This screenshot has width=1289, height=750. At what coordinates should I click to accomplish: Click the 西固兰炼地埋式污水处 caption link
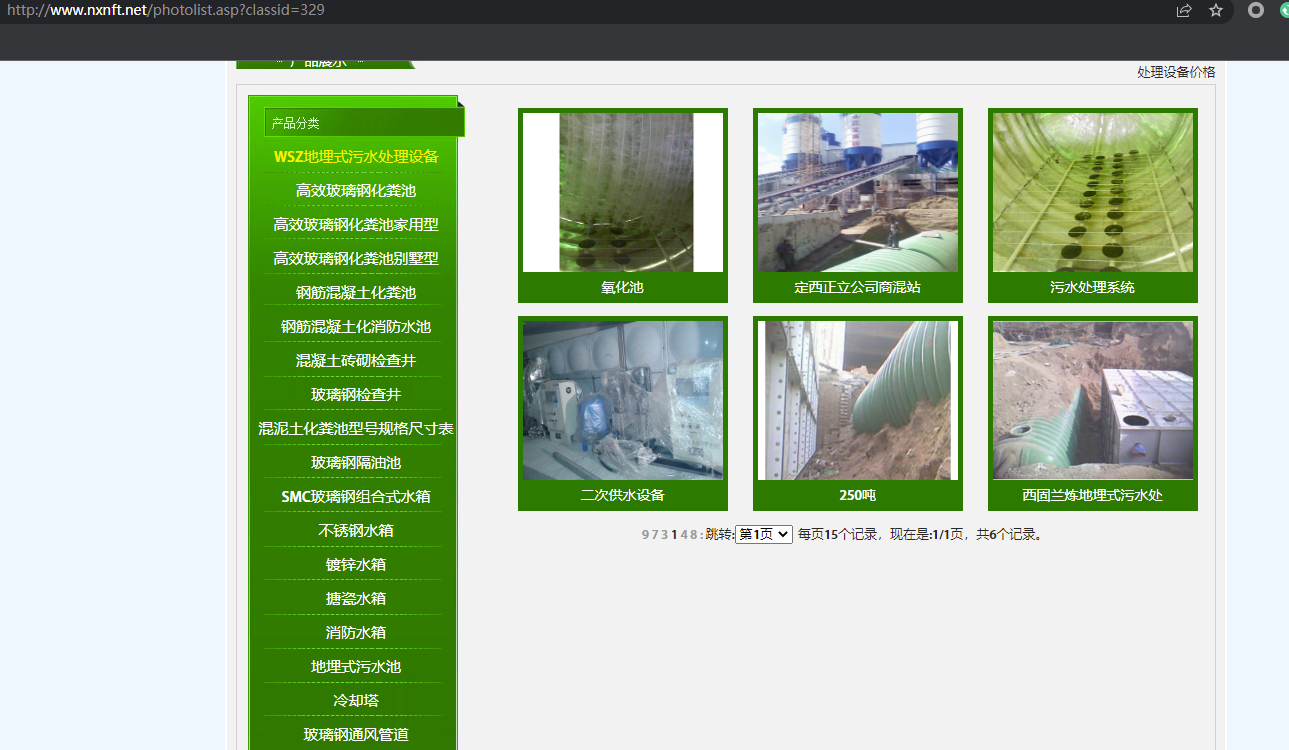click(x=1092, y=495)
